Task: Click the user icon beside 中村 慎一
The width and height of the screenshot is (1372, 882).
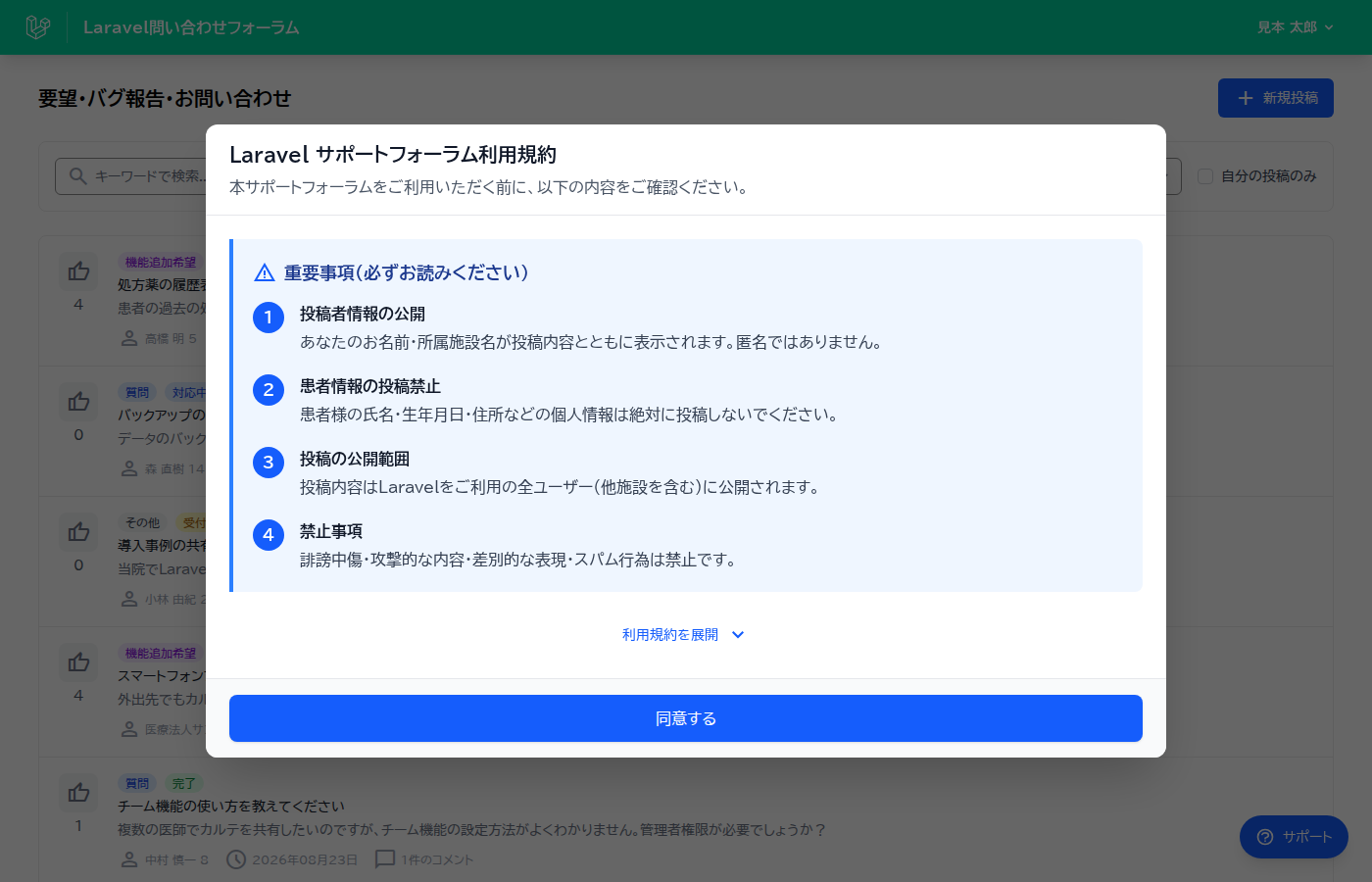Action: 129,859
